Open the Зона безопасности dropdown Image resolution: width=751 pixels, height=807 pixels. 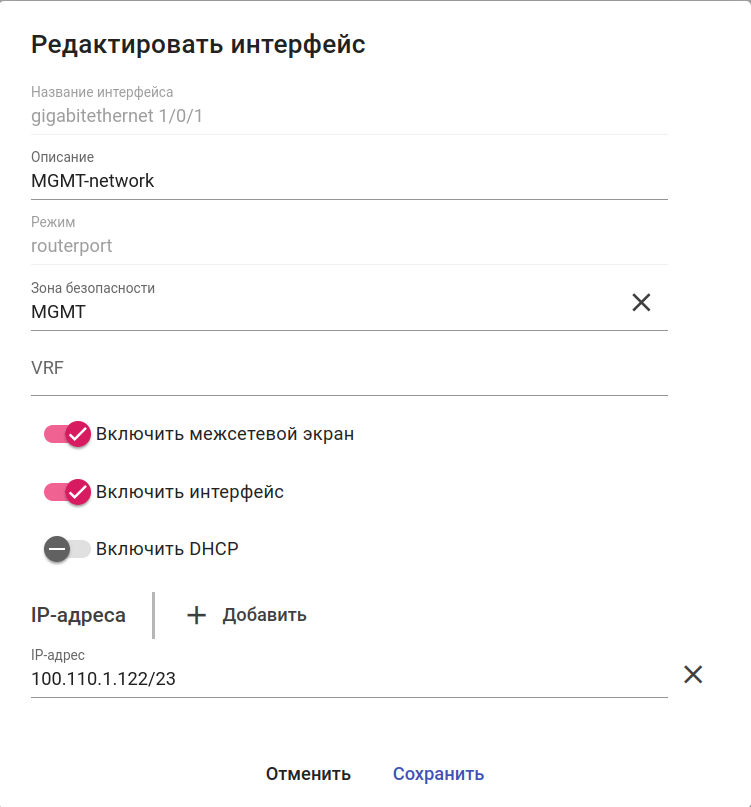tap(320, 312)
